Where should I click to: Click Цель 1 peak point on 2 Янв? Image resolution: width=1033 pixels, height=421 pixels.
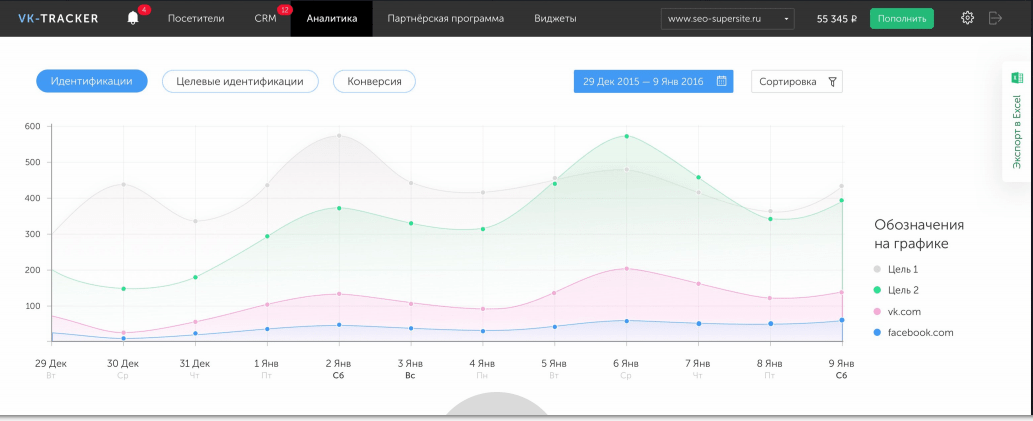tap(339, 136)
